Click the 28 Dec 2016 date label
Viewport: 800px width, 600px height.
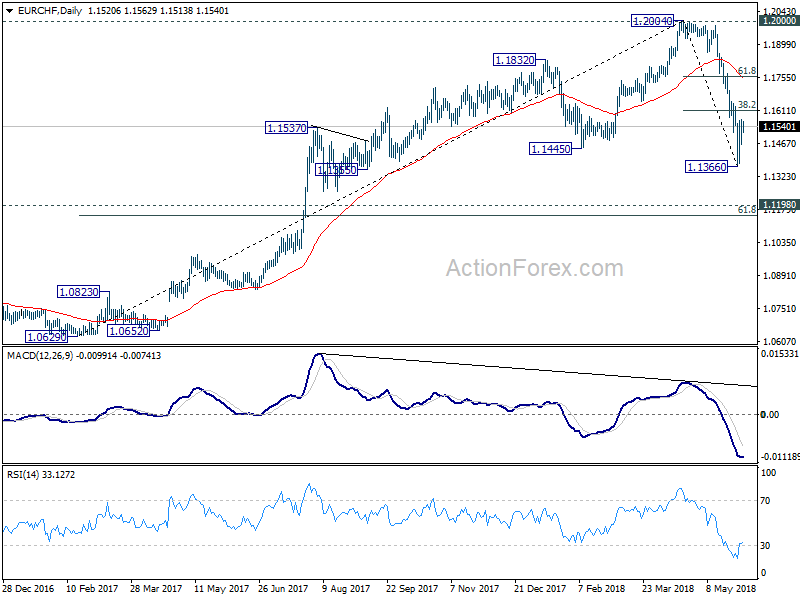(x=28, y=588)
